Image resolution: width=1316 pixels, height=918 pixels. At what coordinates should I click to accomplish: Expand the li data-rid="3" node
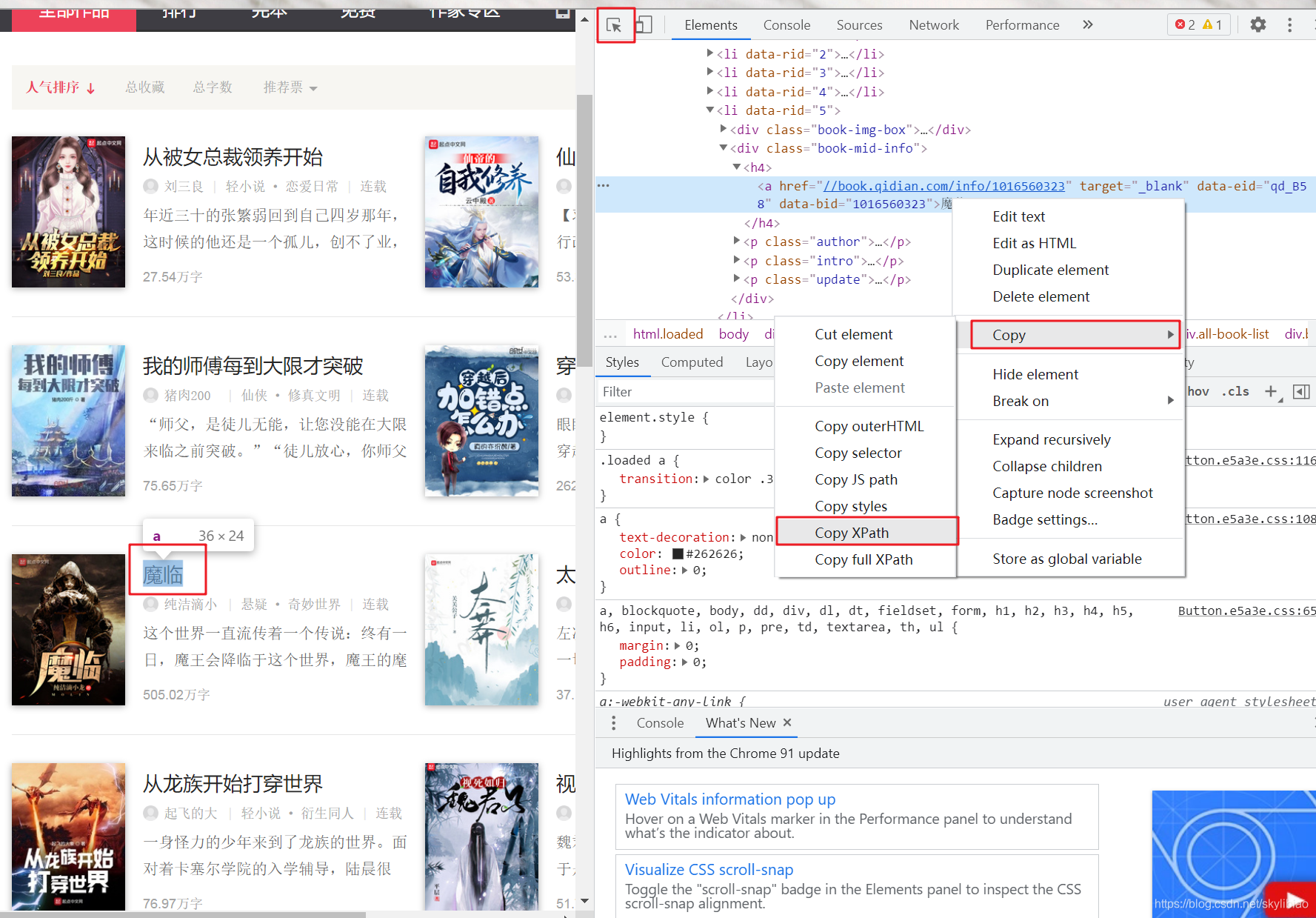pyautogui.click(x=710, y=72)
